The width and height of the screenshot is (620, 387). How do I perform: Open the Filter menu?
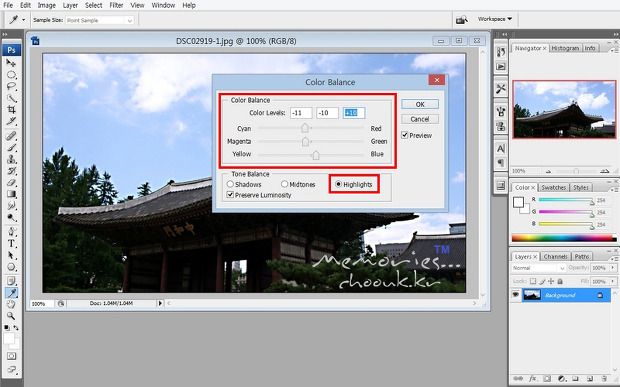click(x=116, y=5)
